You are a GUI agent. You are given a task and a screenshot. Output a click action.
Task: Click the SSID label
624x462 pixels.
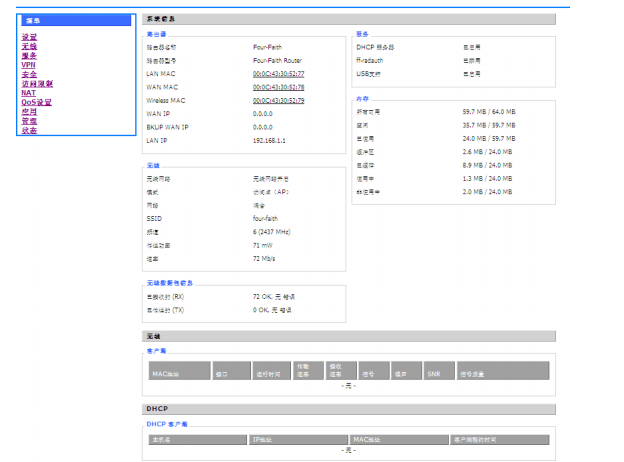tap(154, 219)
